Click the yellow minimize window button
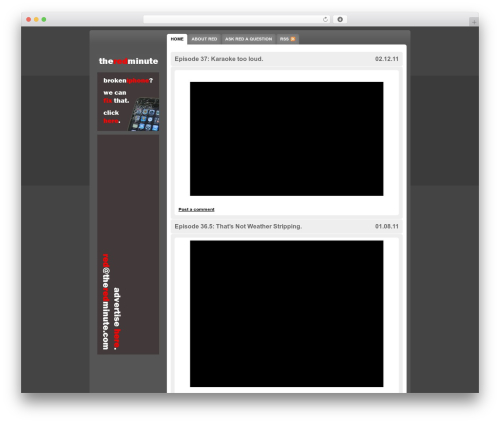500x423 pixels. coord(36,19)
